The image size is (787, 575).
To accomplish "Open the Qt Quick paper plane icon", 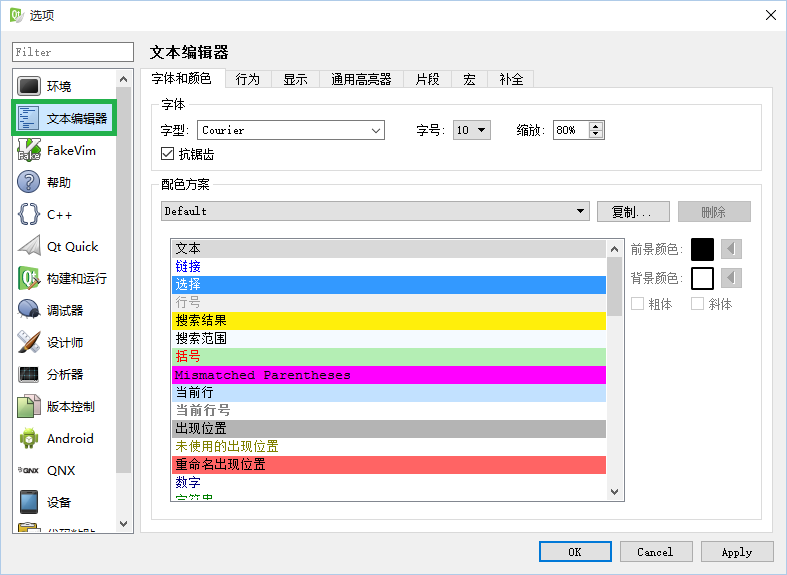I will point(29,246).
